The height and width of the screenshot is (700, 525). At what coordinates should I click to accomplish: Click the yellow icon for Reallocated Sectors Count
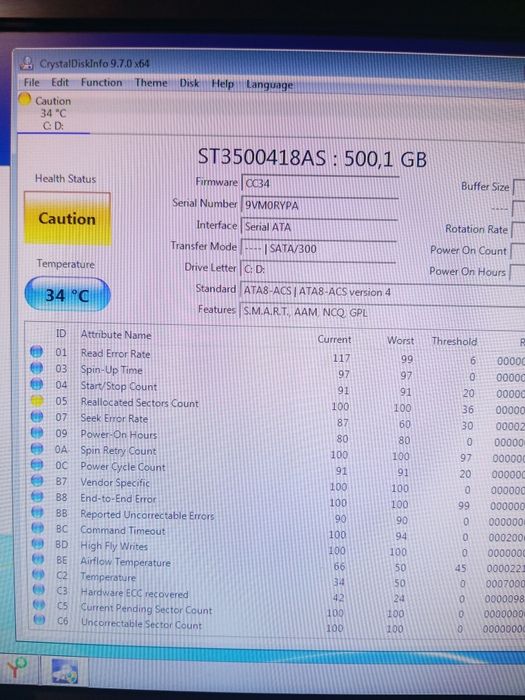tap(37, 400)
